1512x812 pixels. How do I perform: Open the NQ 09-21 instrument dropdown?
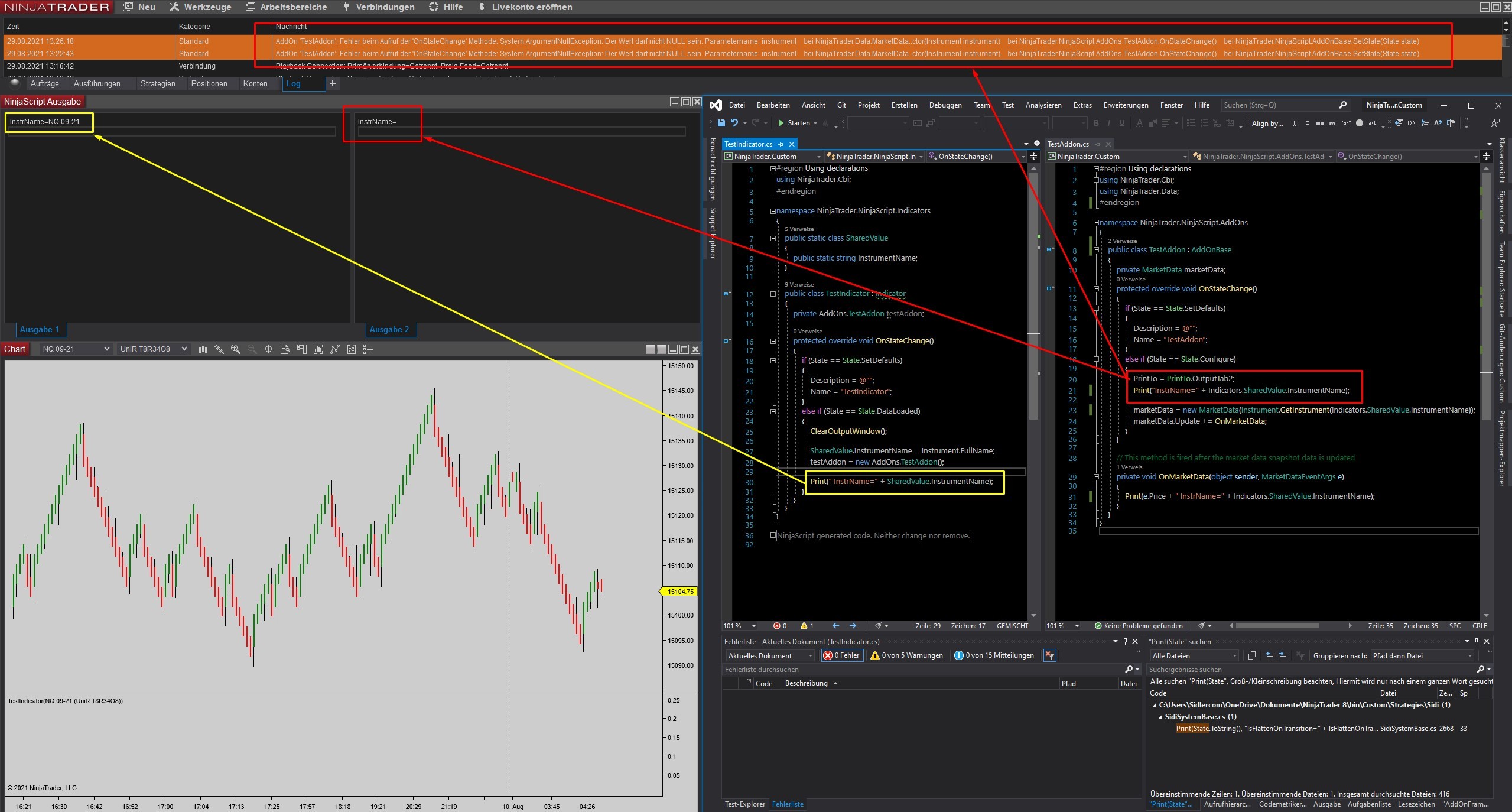(x=76, y=349)
